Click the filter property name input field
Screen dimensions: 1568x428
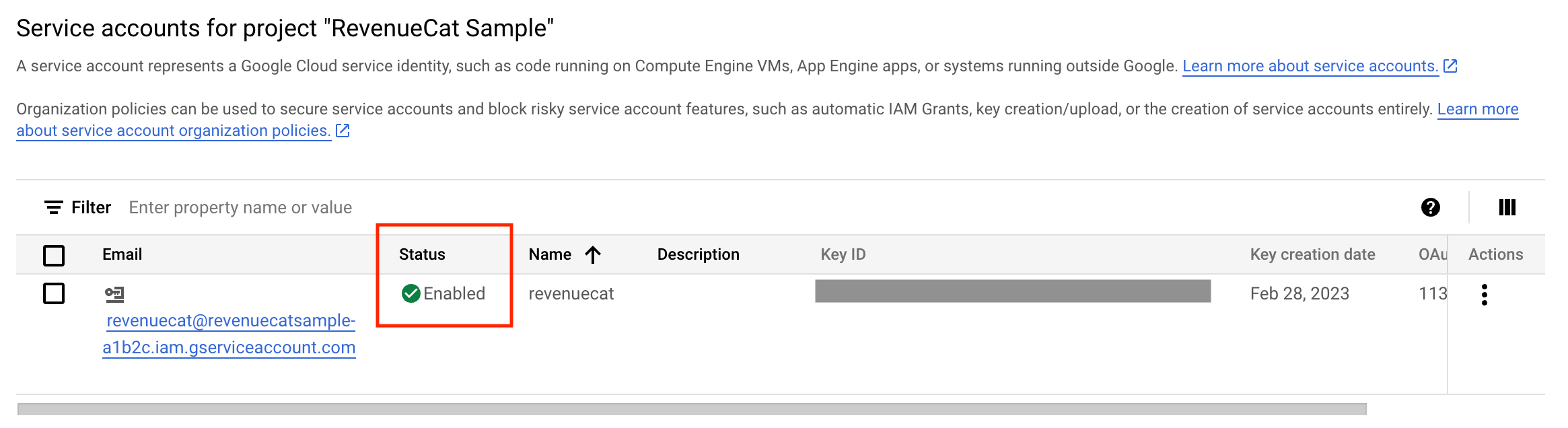[x=240, y=207]
